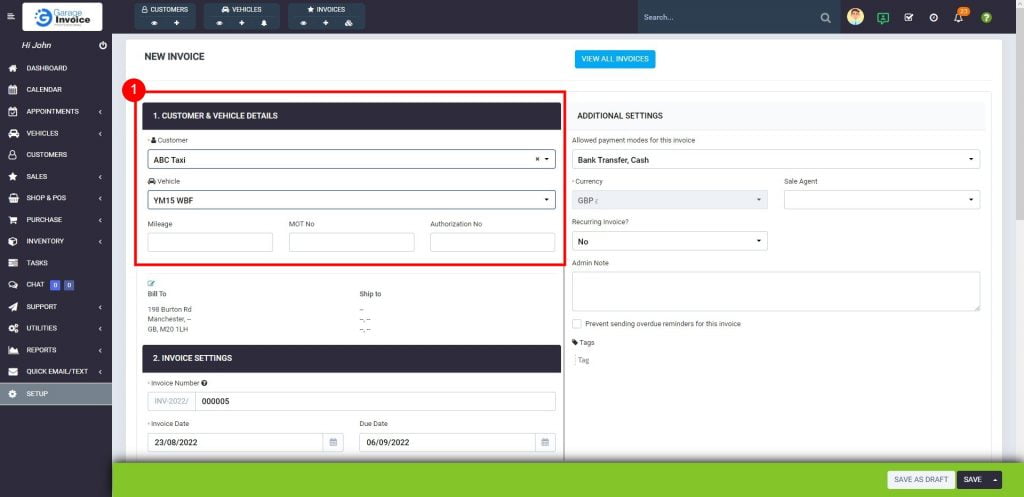Image resolution: width=1024 pixels, height=497 pixels.
Task: Click the Garage Invoice logo
Action: (62, 17)
